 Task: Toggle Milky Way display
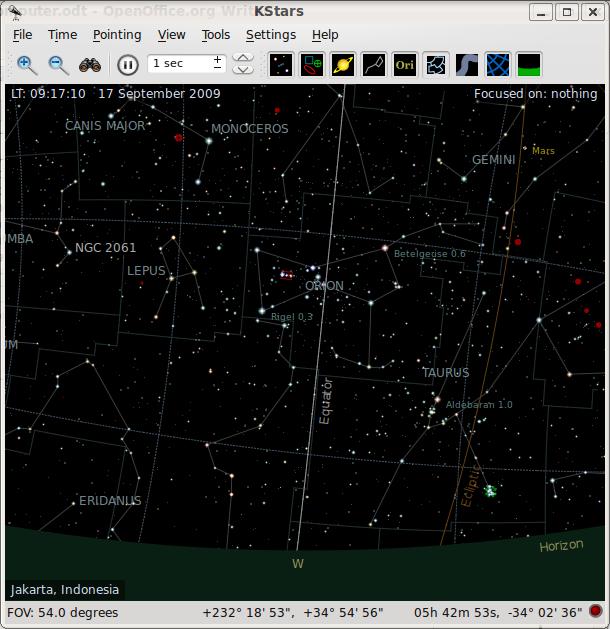tap(466, 65)
